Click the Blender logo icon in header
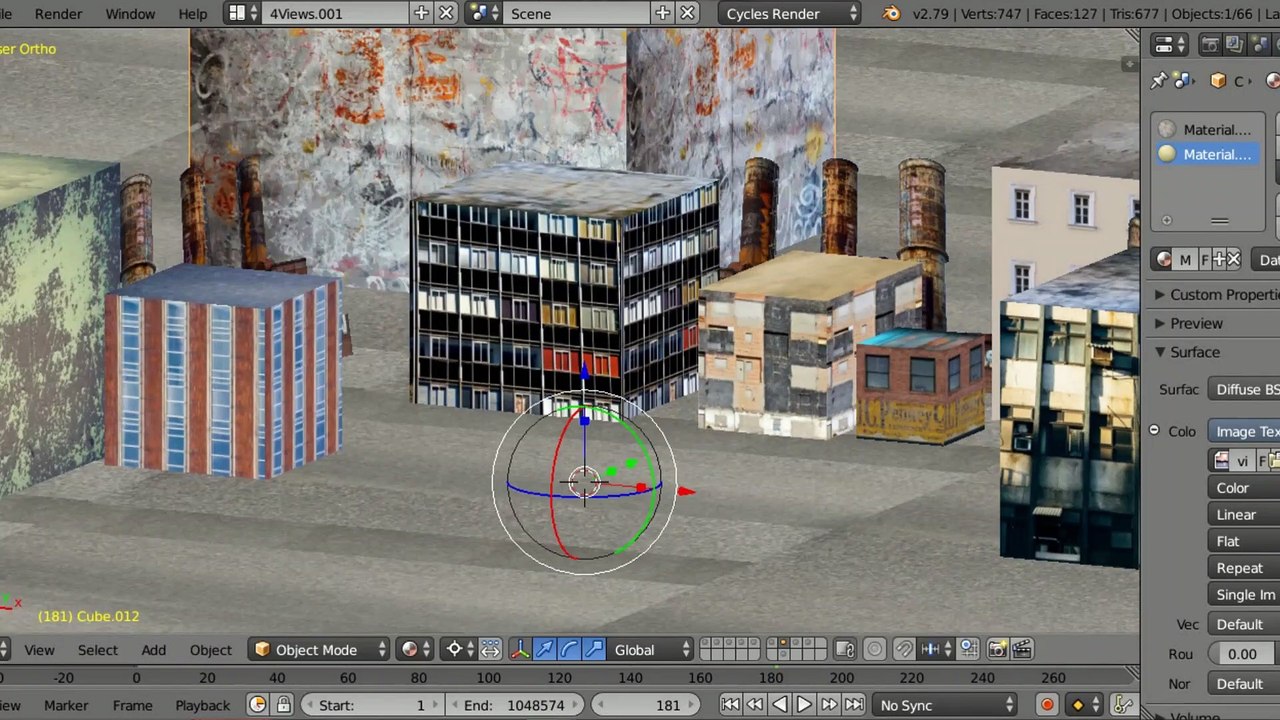Viewport: 1280px width, 720px height. tap(891, 13)
